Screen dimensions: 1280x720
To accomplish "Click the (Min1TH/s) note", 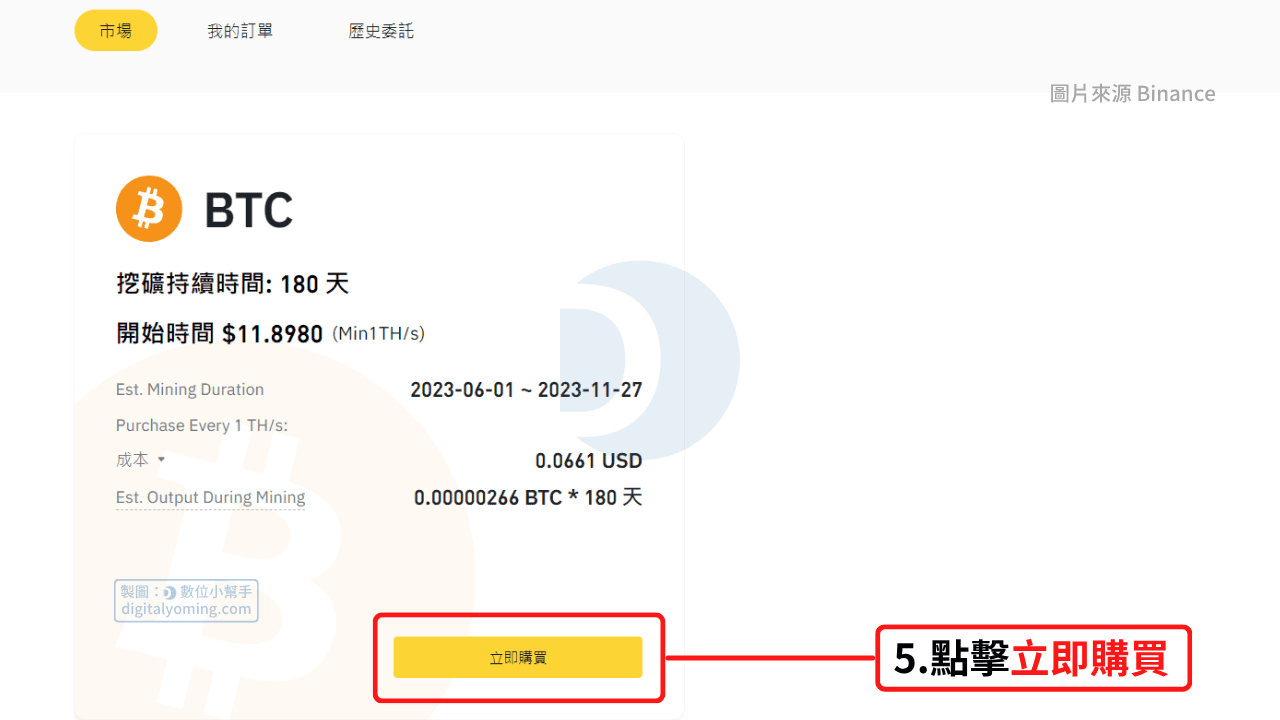I will coord(378,334).
